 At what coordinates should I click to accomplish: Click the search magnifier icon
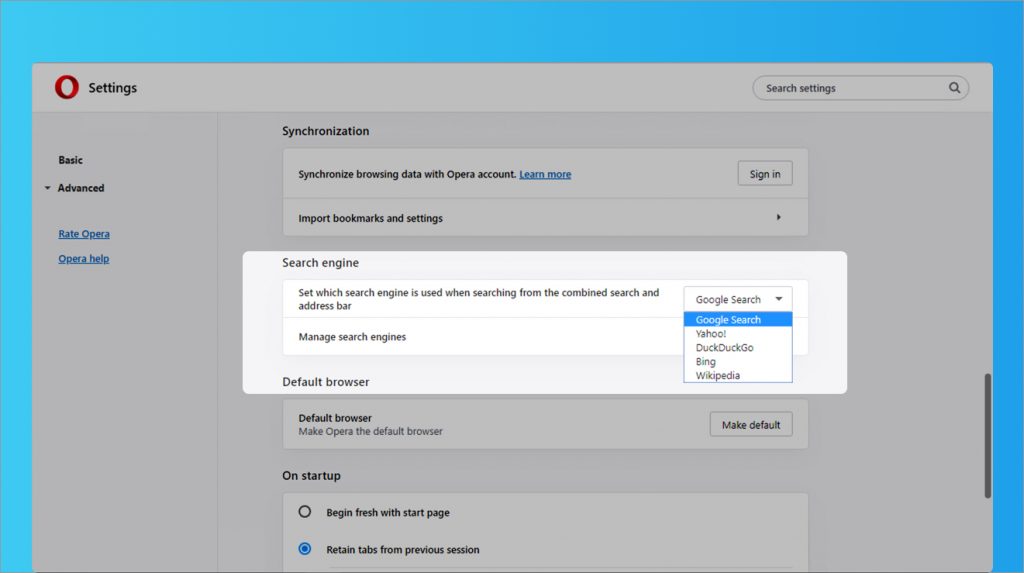pos(954,88)
